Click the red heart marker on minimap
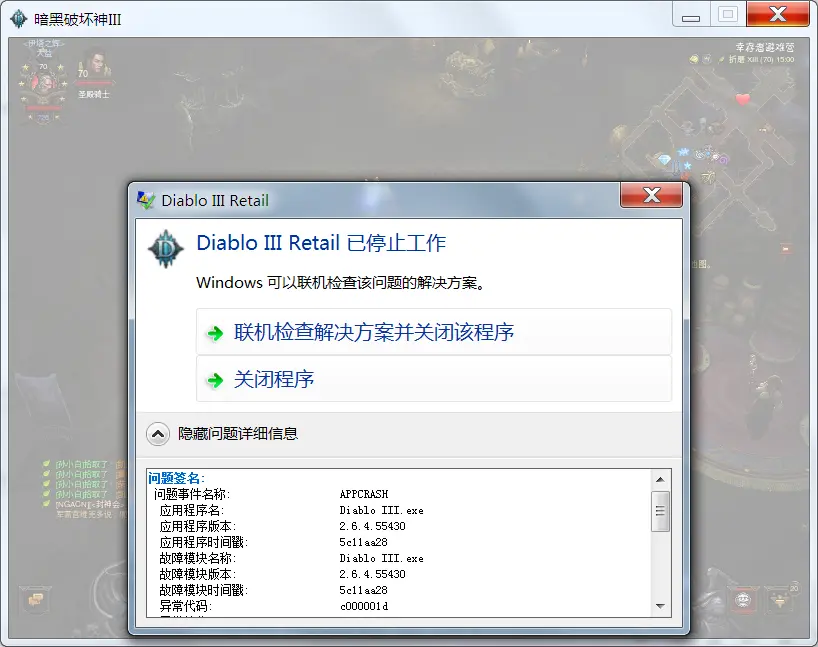 pyautogui.click(x=742, y=99)
